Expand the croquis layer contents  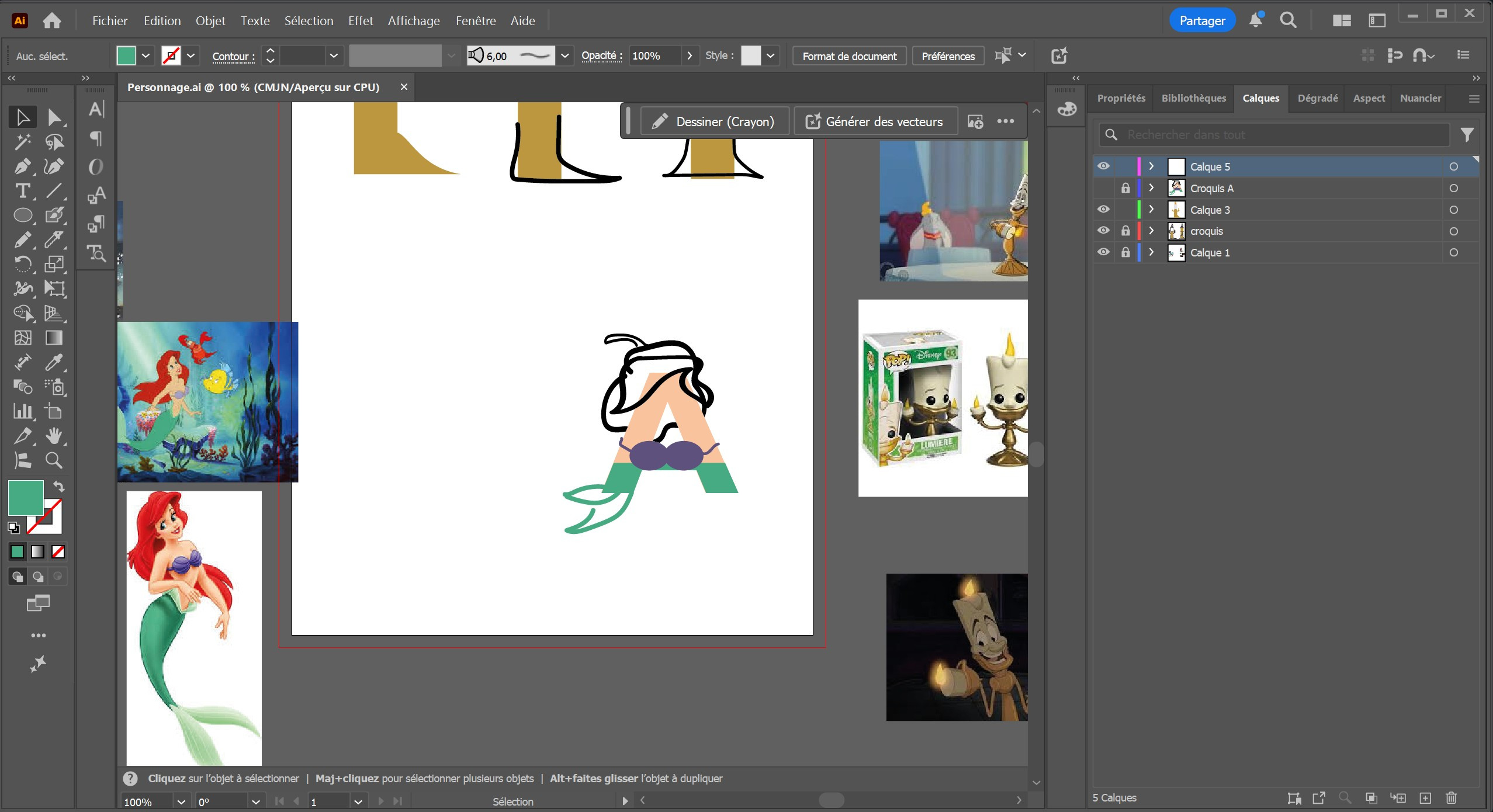coord(1151,231)
